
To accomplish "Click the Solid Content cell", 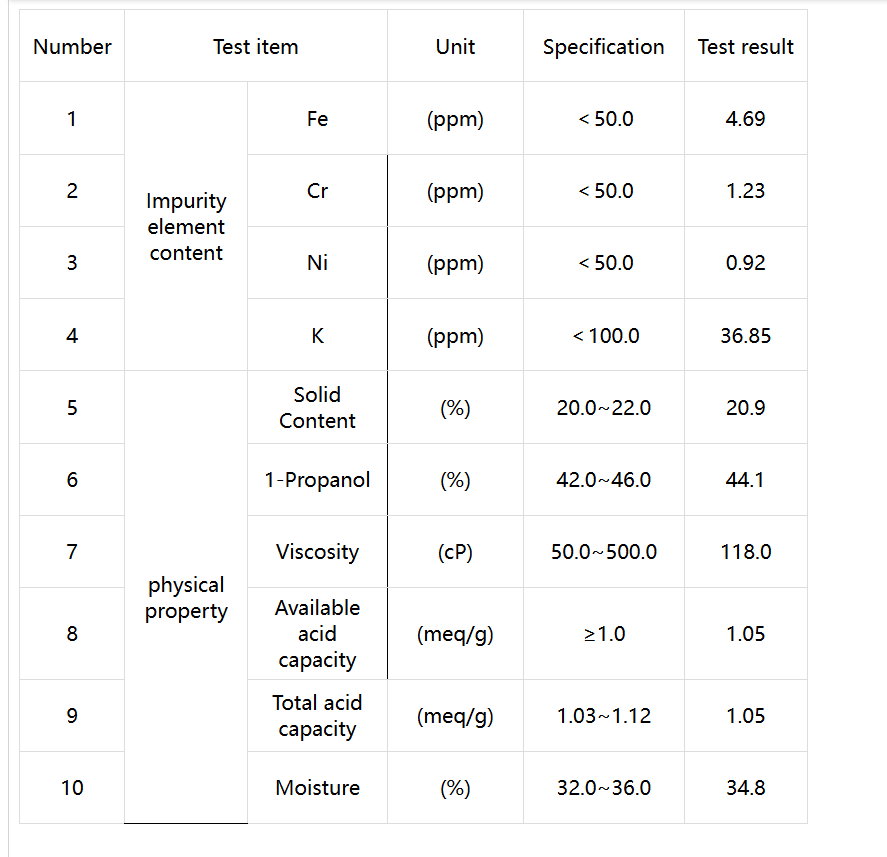I will pos(317,407).
